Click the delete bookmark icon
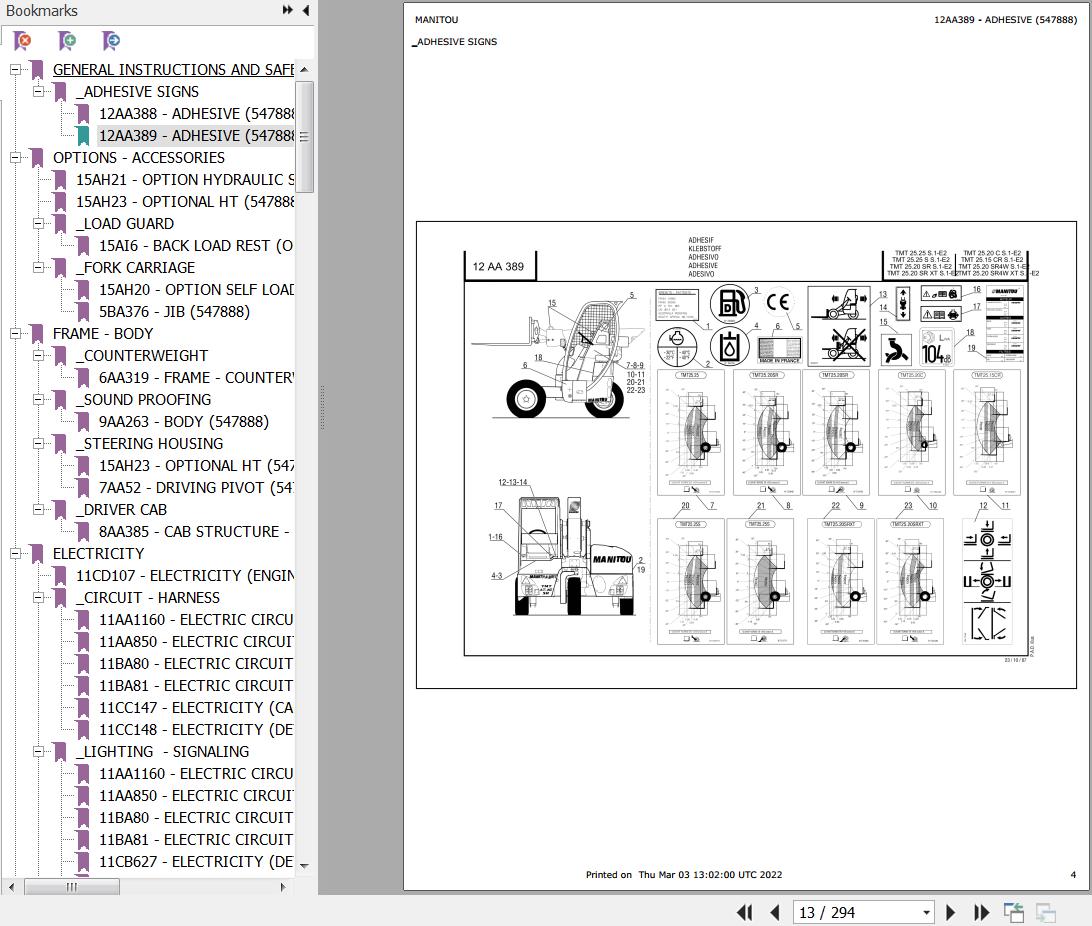The image size is (1092, 926). click(22, 41)
